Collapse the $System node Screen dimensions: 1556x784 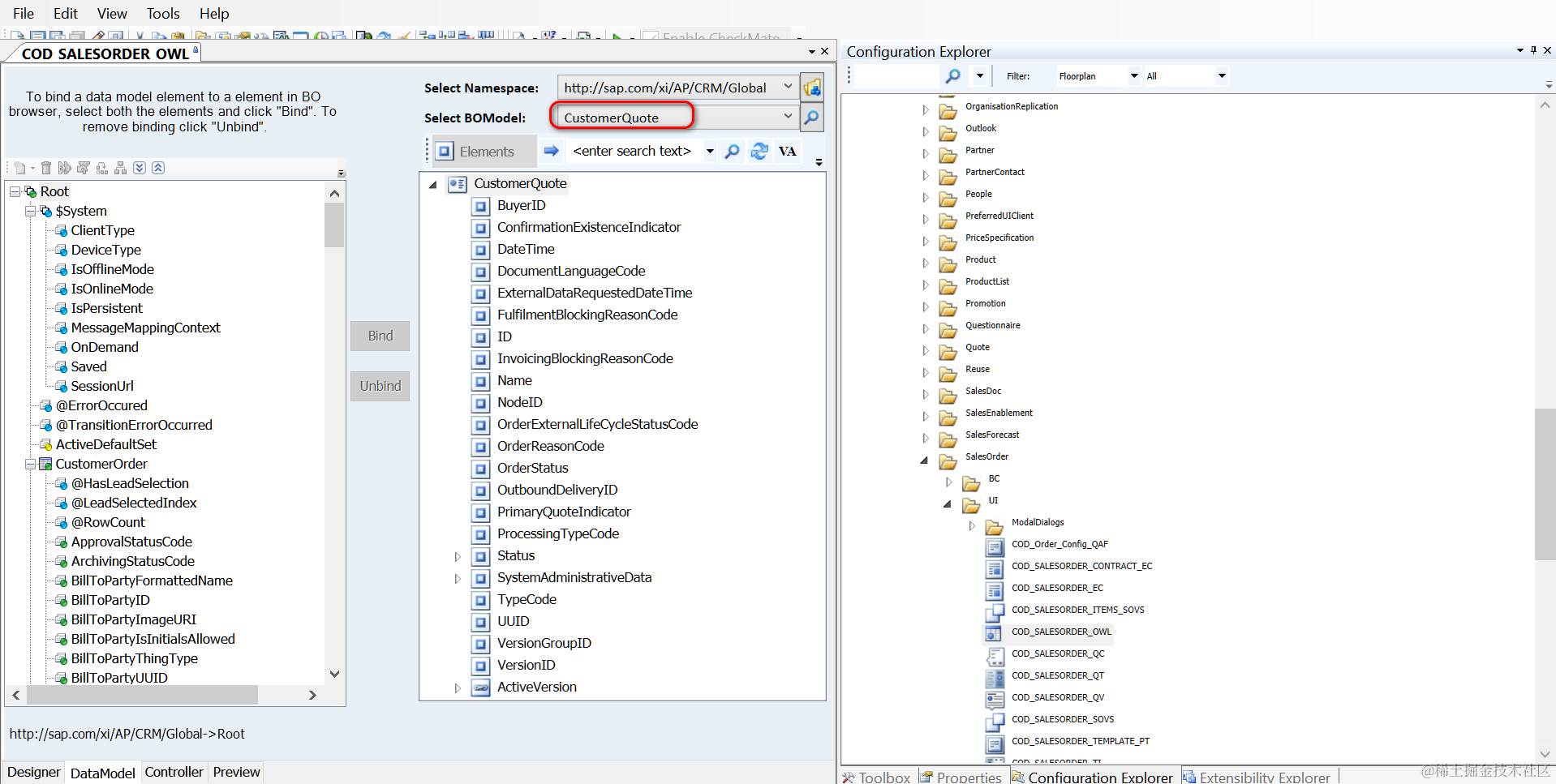click(x=30, y=211)
